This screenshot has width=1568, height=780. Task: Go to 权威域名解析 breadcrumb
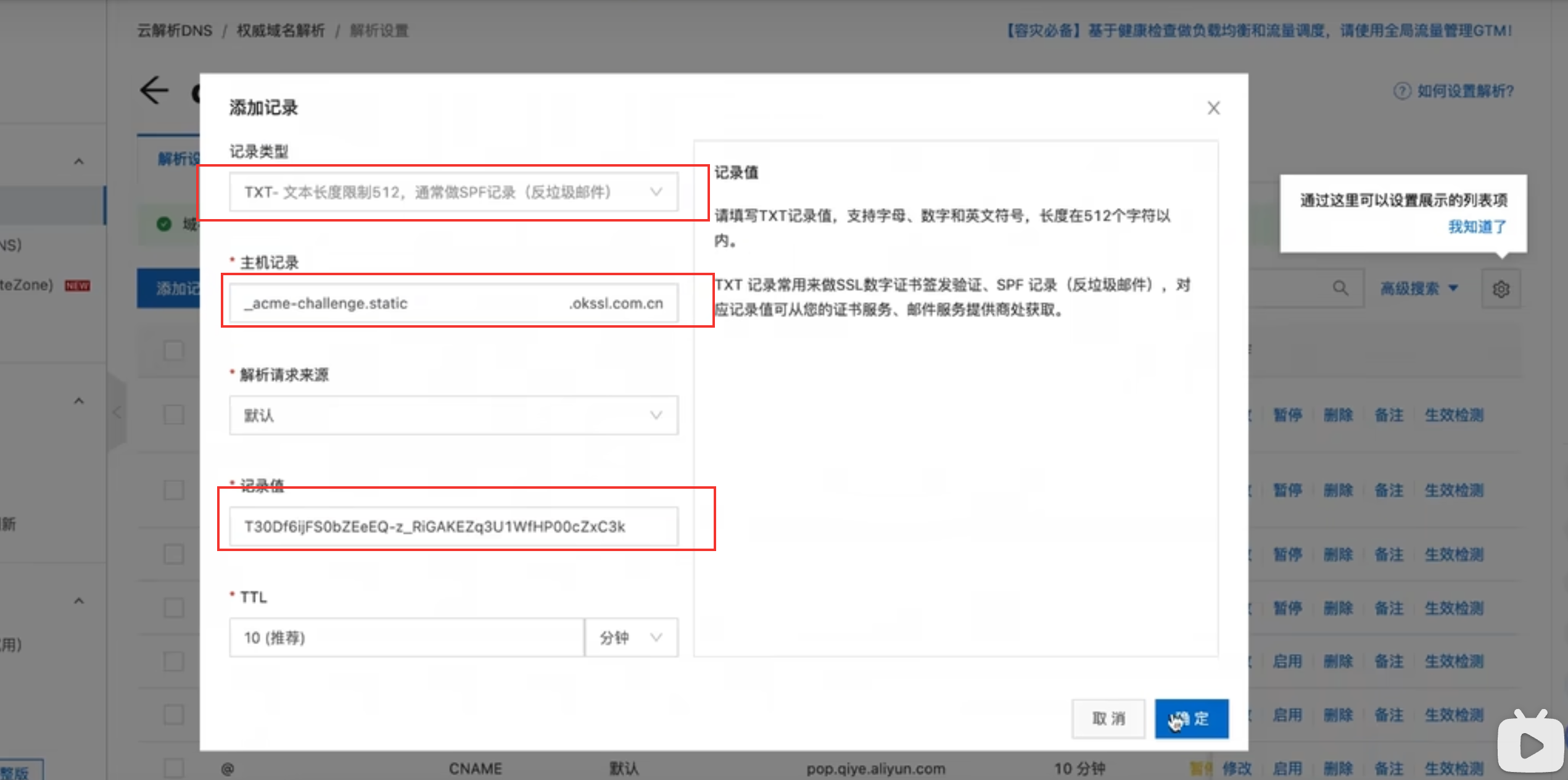click(281, 30)
